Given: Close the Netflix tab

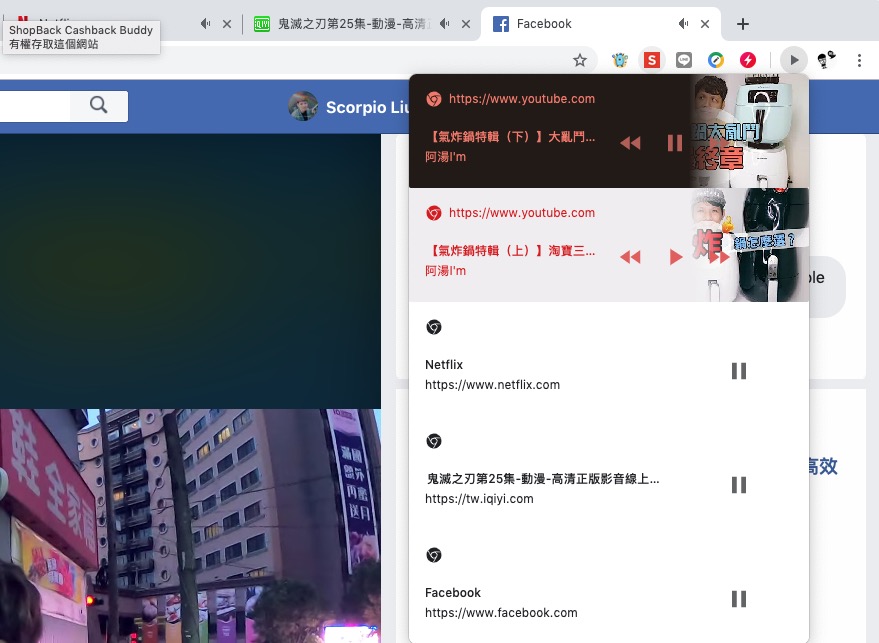Looking at the screenshot, I should tap(226, 24).
